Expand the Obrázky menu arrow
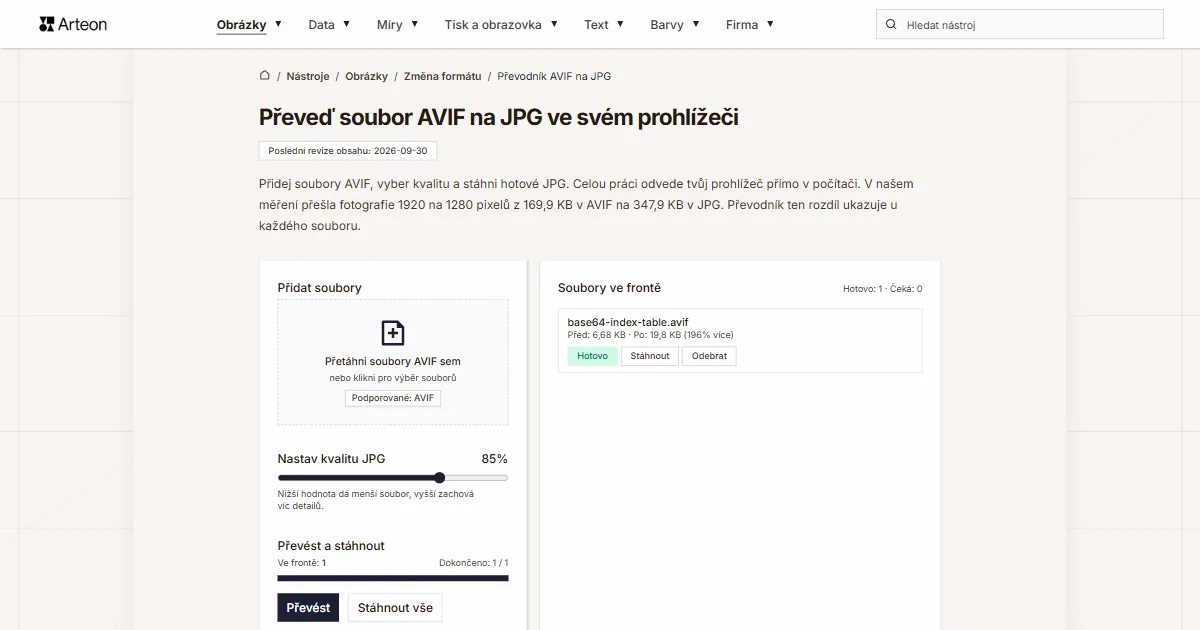Screen dimensions: 1200x630 [278, 24]
